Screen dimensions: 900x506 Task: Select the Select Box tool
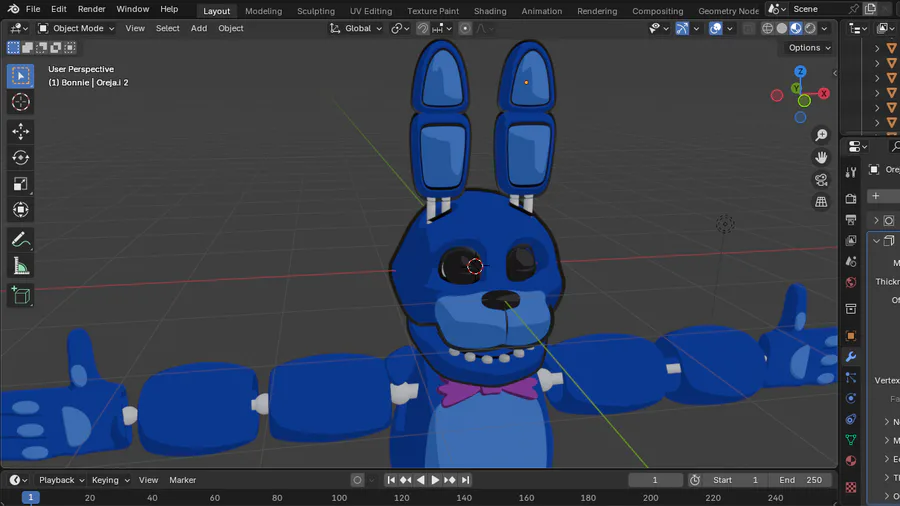(x=21, y=76)
